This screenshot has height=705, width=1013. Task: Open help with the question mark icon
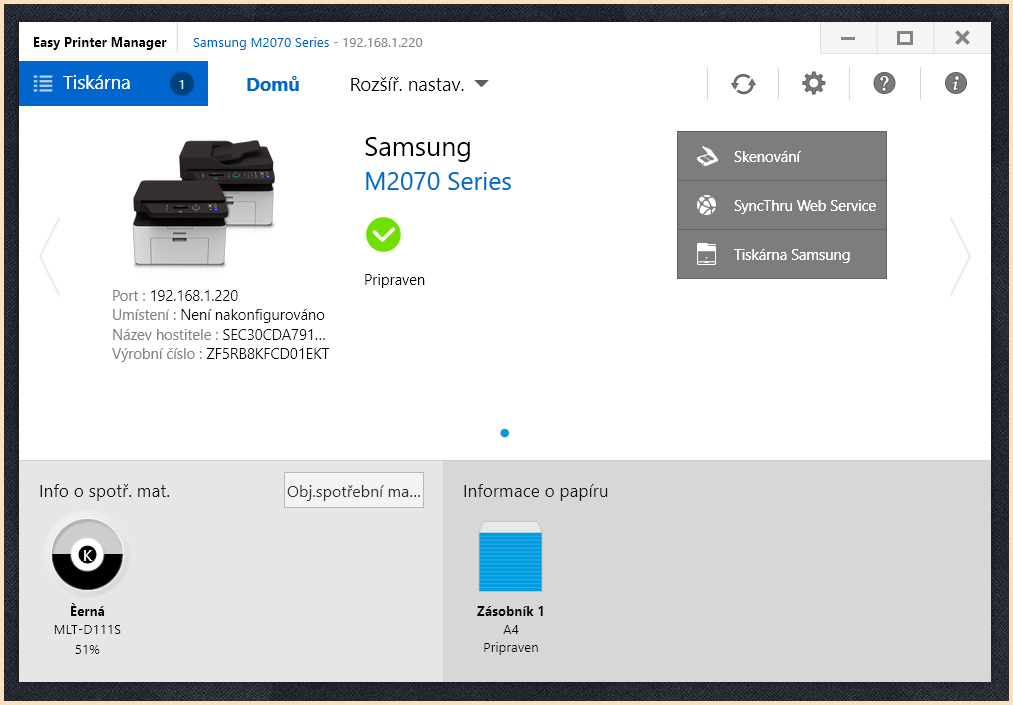884,83
